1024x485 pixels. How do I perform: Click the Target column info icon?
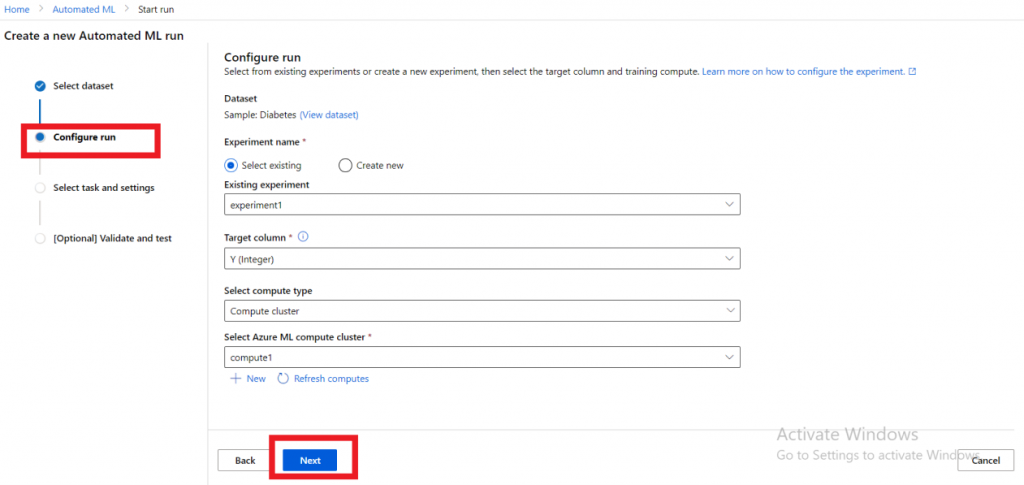click(303, 237)
